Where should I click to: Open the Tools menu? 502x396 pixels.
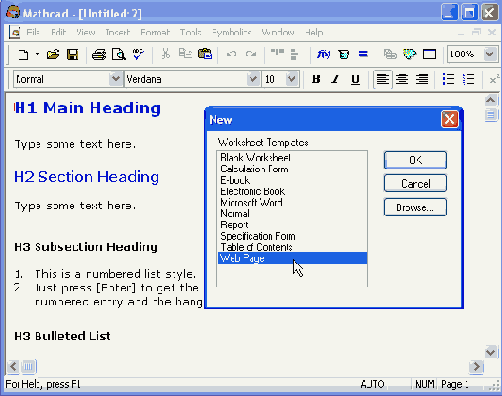(x=190, y=32)
